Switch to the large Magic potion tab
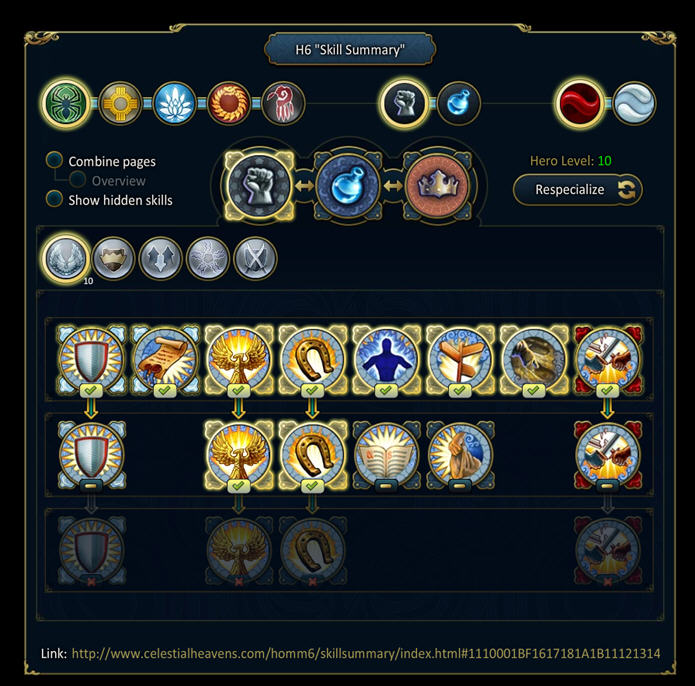Viewport: 695px width, 686px height. 348,185
